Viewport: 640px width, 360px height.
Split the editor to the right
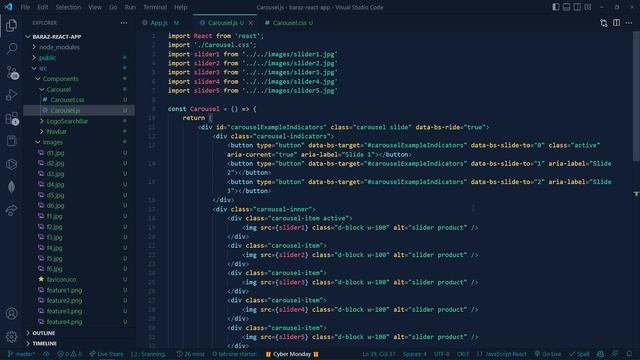click(x=616, y=23)
